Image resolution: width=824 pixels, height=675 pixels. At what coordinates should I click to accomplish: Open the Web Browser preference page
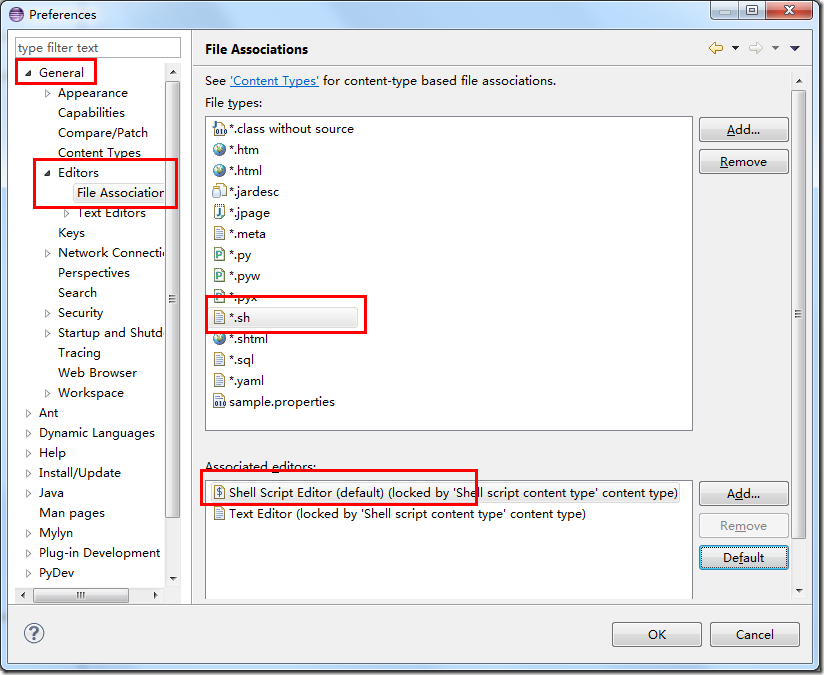point(97,373)
